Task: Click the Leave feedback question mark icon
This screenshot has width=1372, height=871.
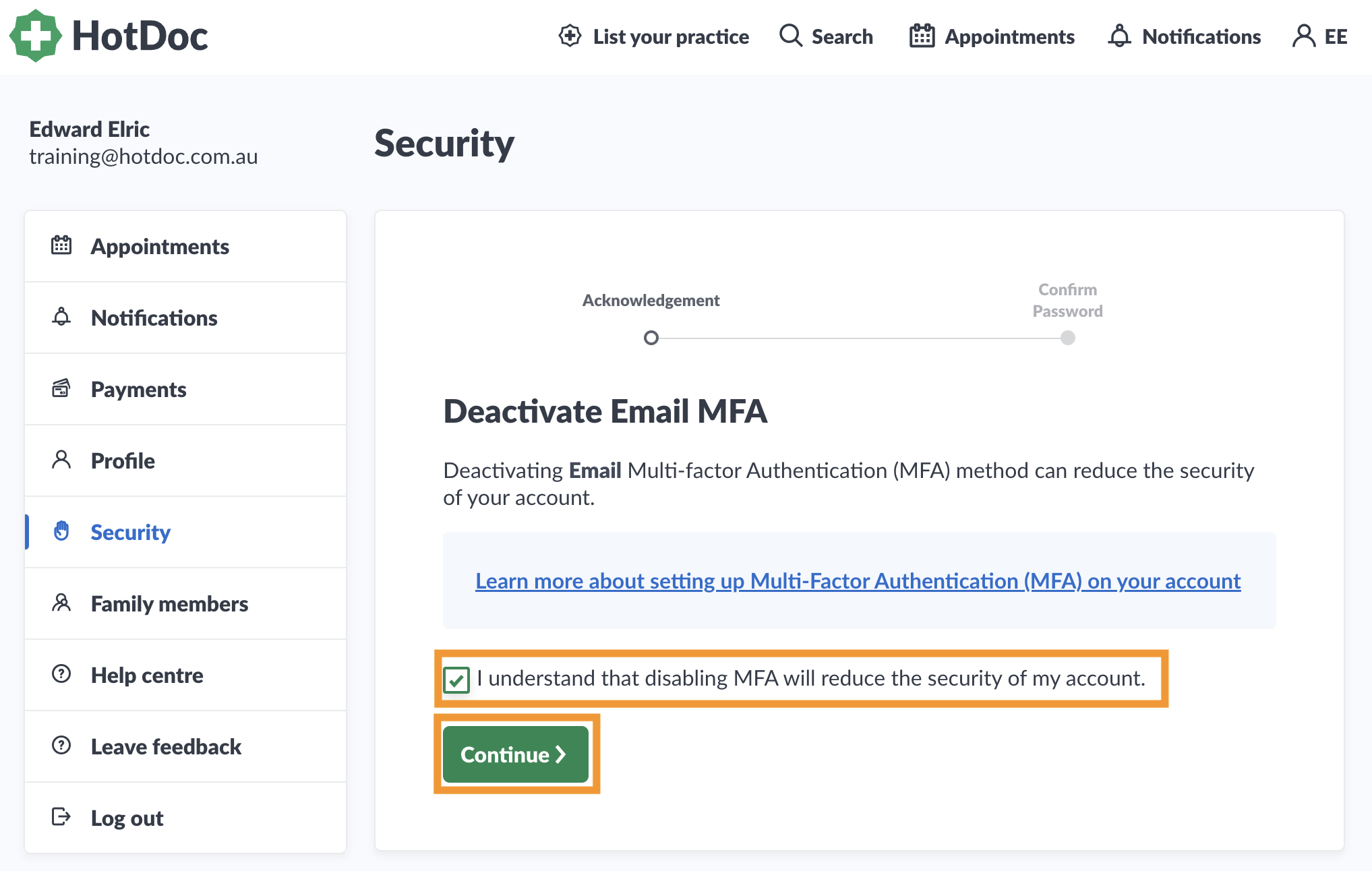Action: [61, 746]
